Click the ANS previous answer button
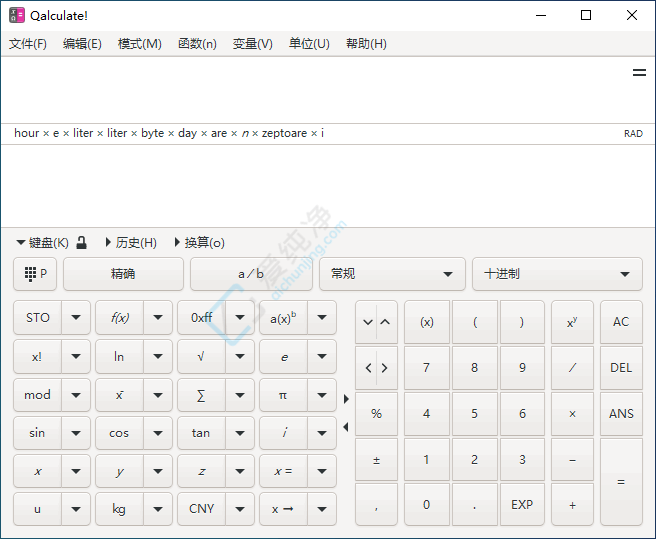This screenshot has height=539, width=656. click(x=621, y=414)
